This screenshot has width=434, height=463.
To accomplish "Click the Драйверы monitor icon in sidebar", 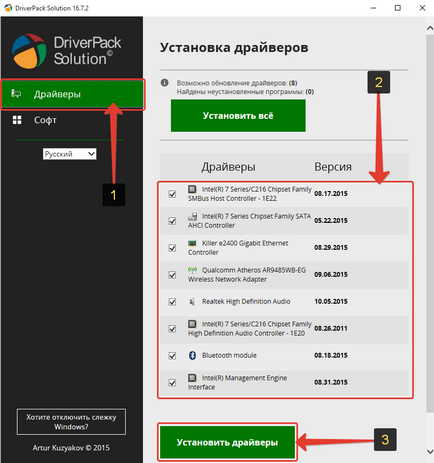I will (16, 94).
